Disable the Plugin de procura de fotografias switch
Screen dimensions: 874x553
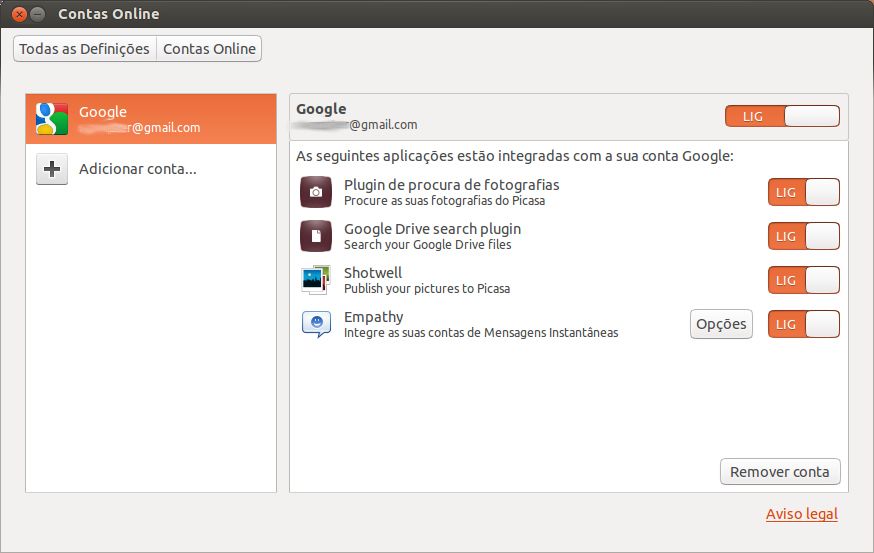point(803,192)
